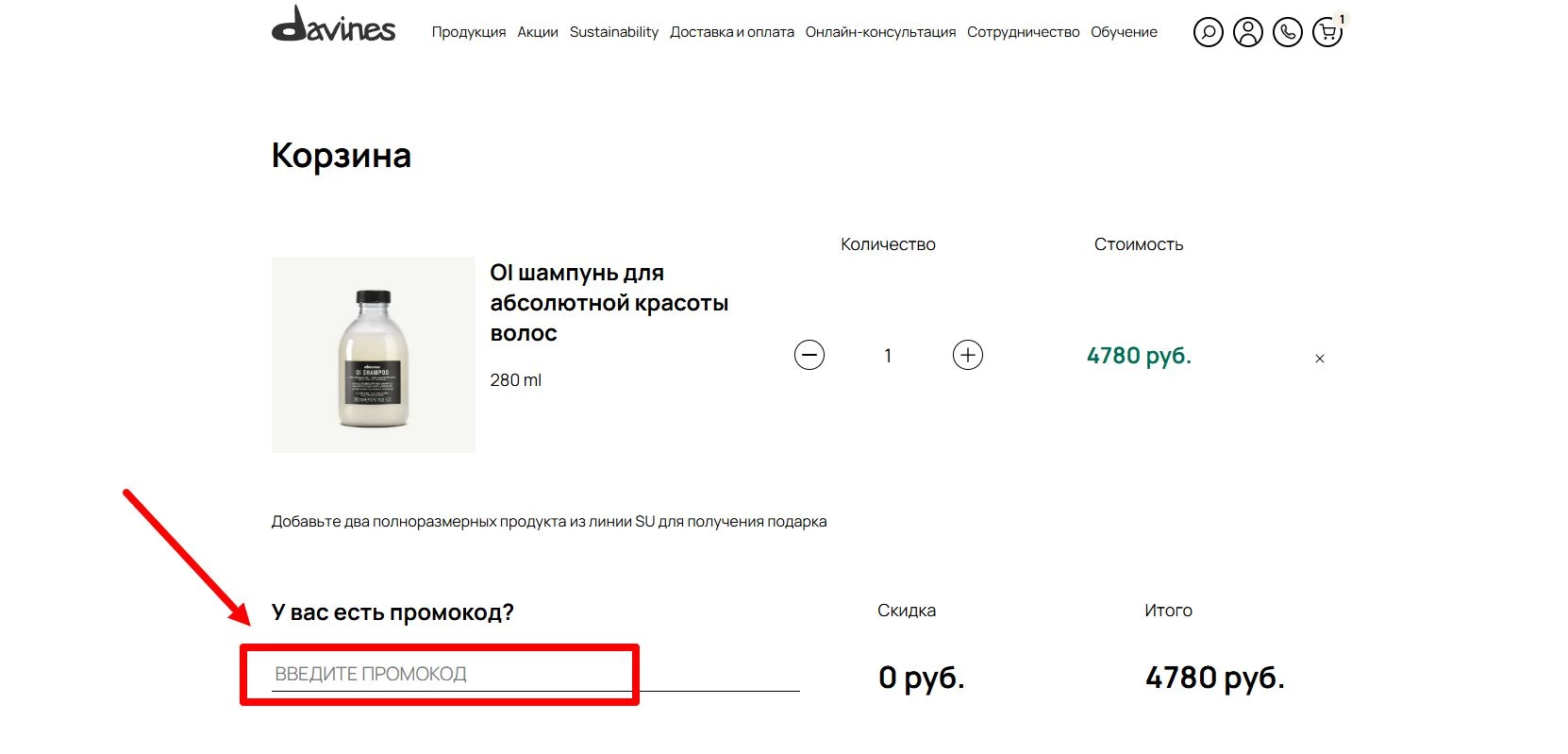
Task: Open the OI shampoo product thumbnail
Action: coord(374,355)
